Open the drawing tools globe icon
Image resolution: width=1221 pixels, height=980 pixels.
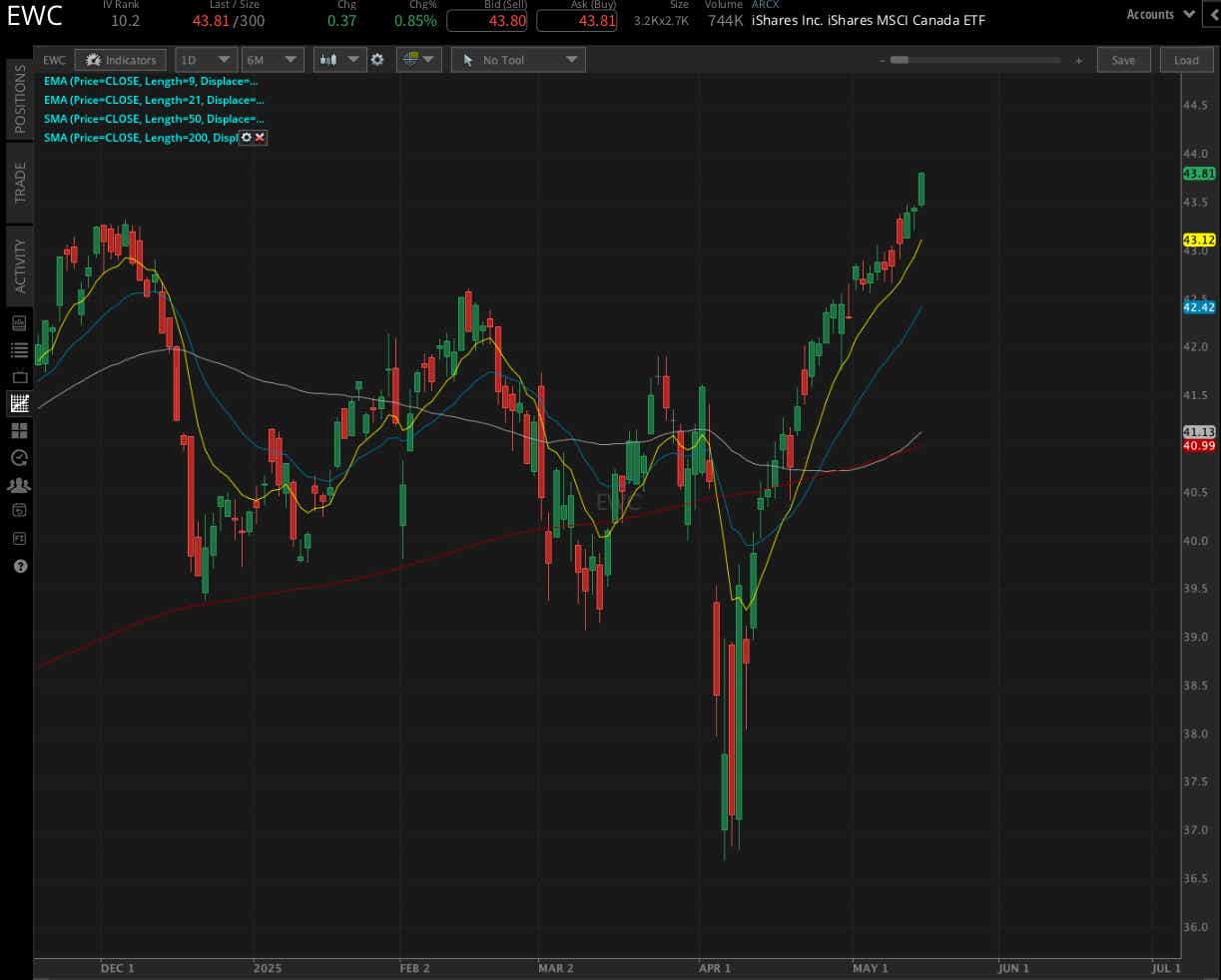[x=413, y=59]
